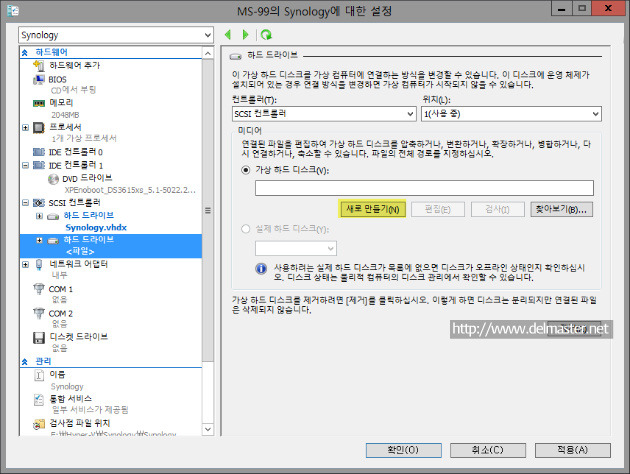Viewport: 630px width, 474px height.
Task: Select the '내부' network adapter entry
Action: coord(59,275)
